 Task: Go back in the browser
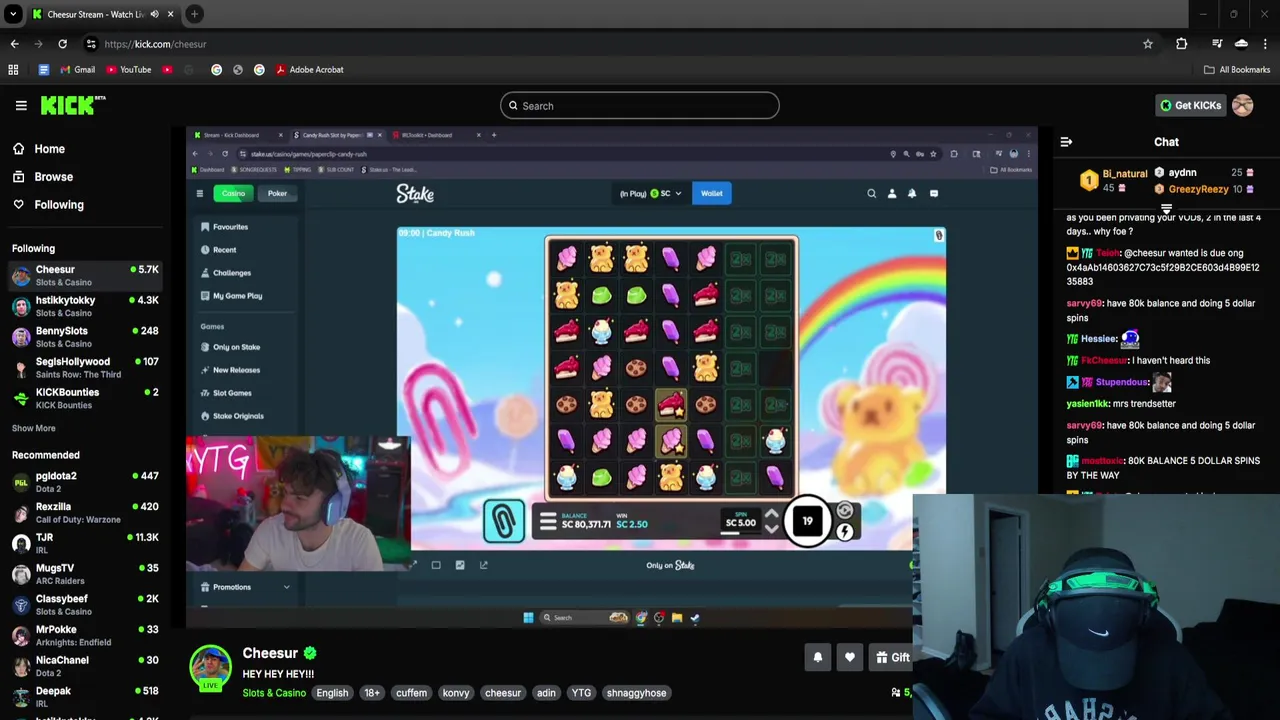click(14, 44)
